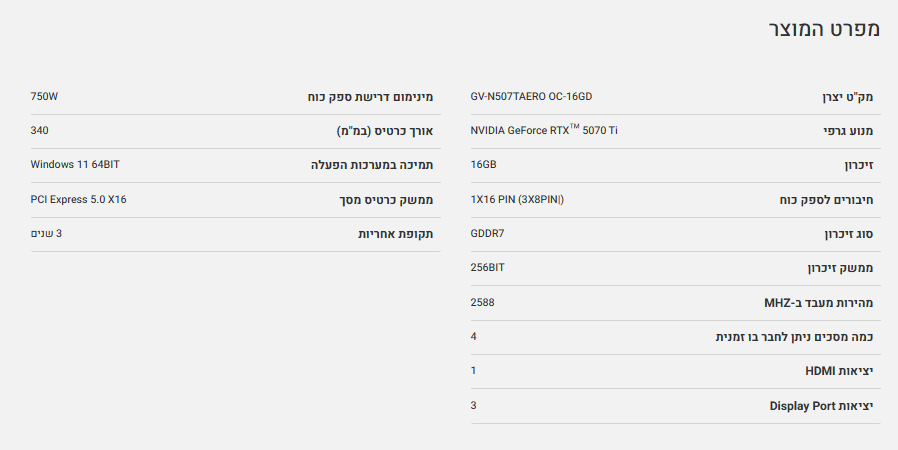Click the GDDR7 memory type value
The image size is (898, 450).
[487, 233]
